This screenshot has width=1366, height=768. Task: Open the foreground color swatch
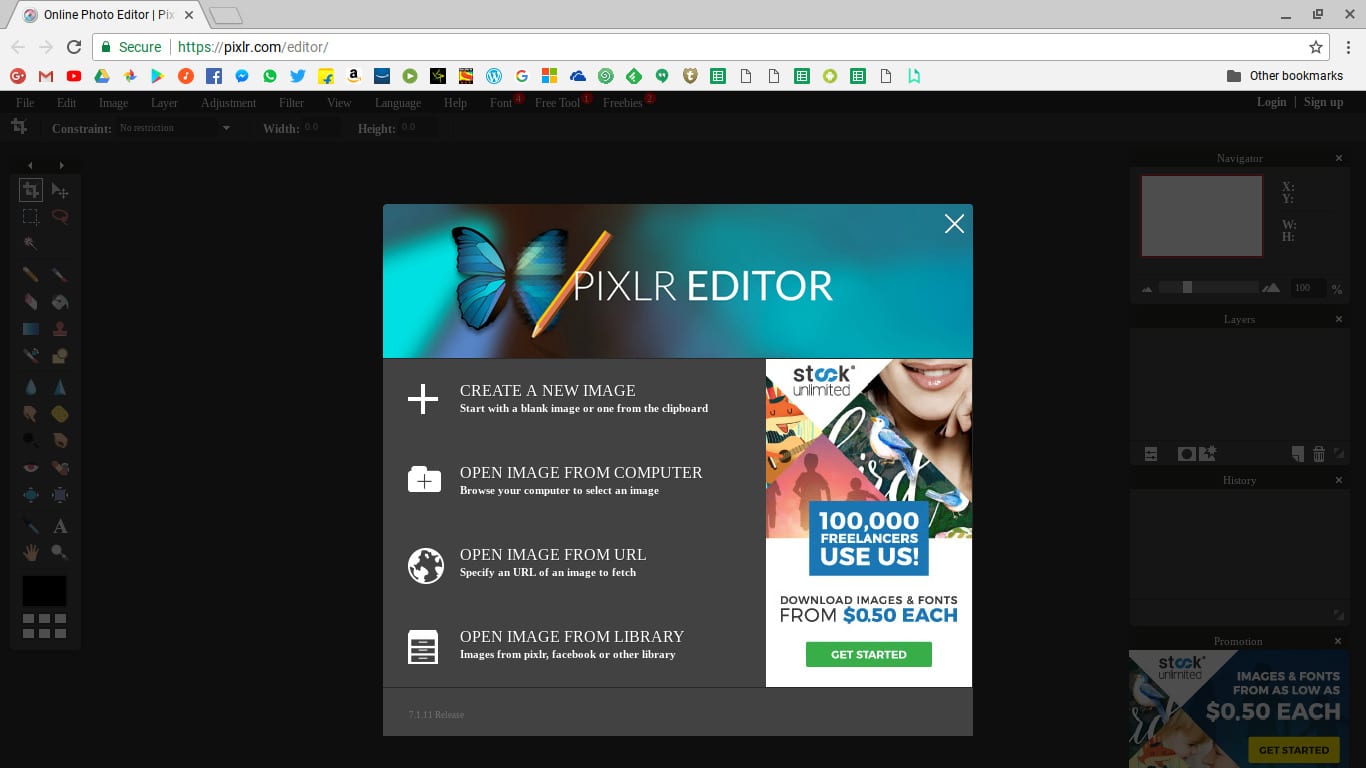[x=45, y=590]
